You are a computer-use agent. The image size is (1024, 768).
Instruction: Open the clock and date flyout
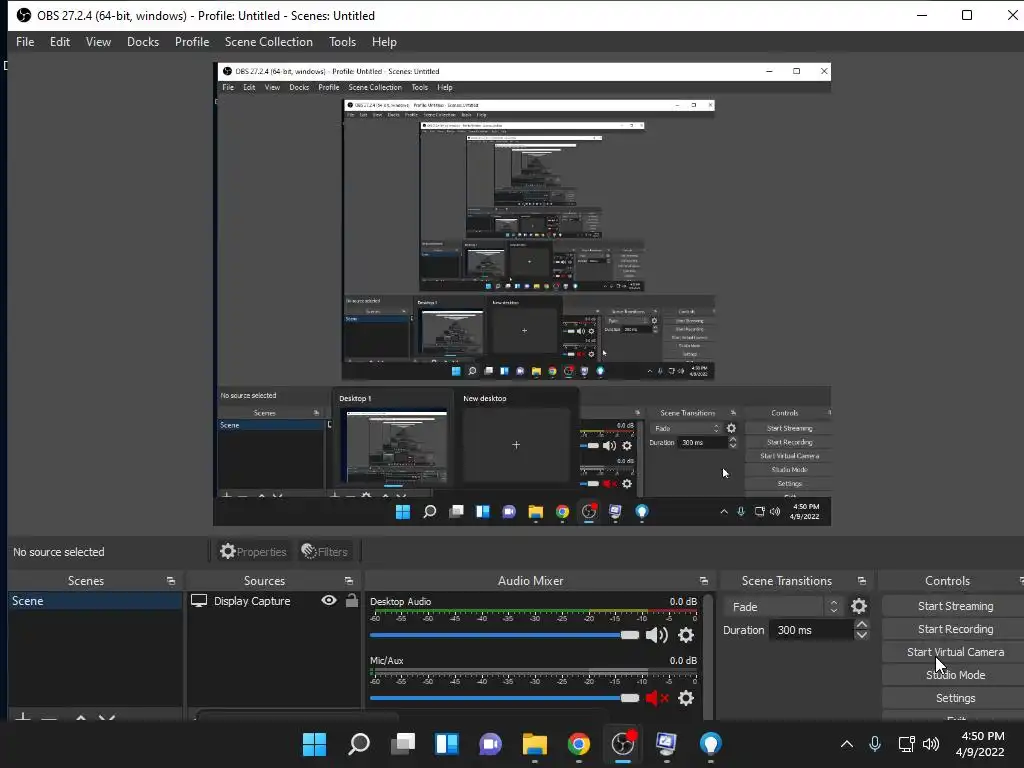(x=981, y=744)
